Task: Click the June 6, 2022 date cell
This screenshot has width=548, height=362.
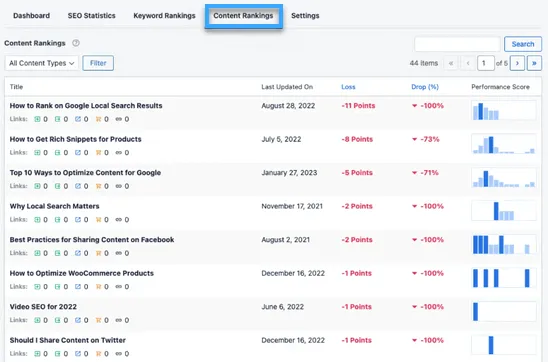Action: pyautogui.click(x=282, y=307)
